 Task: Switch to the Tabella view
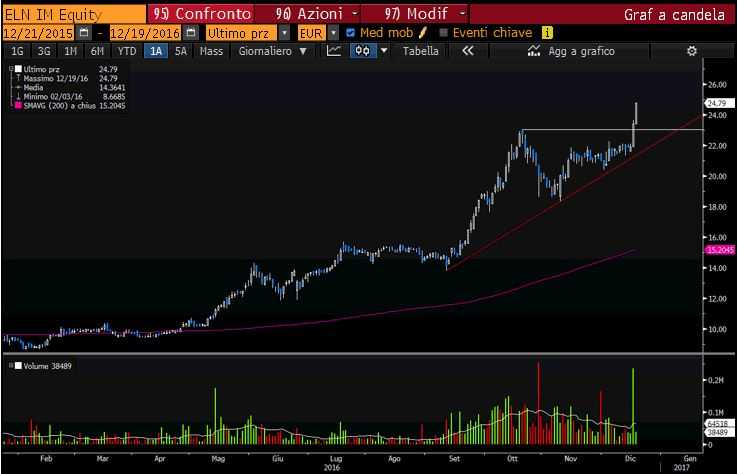pyautogui.click(x=420, y=51)
